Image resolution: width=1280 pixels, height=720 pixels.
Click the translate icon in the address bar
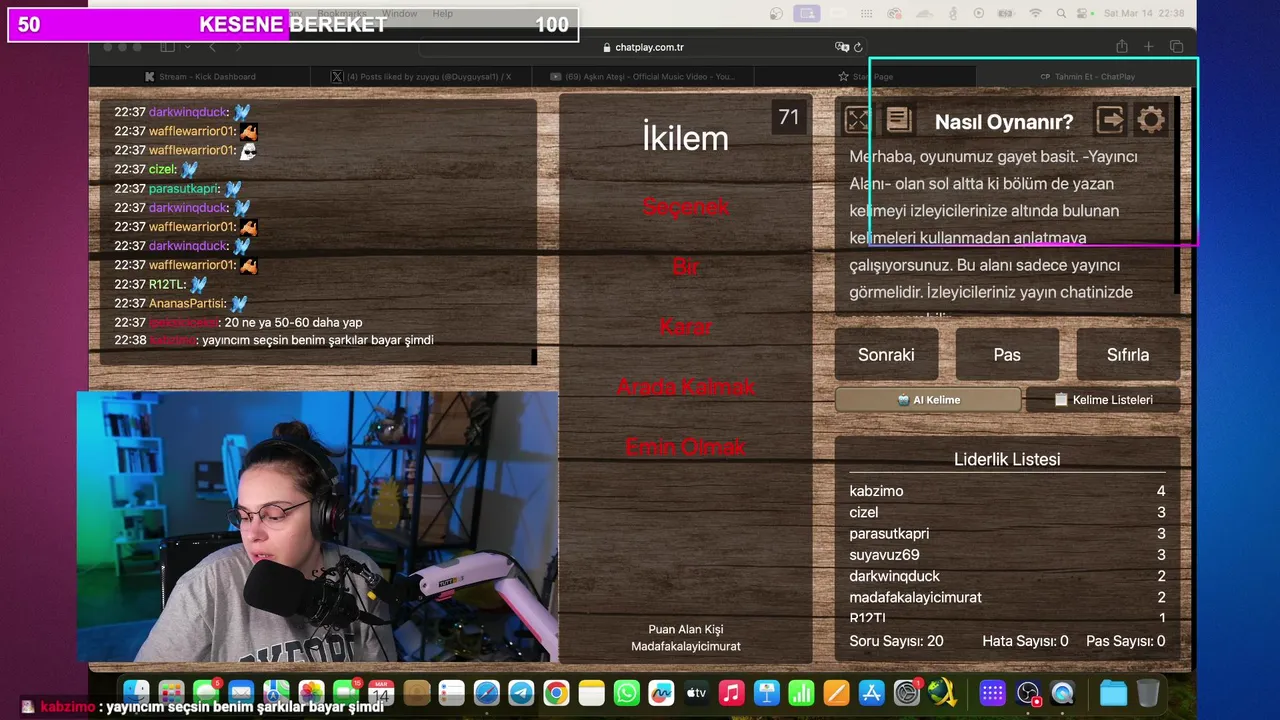click(842, 47)
